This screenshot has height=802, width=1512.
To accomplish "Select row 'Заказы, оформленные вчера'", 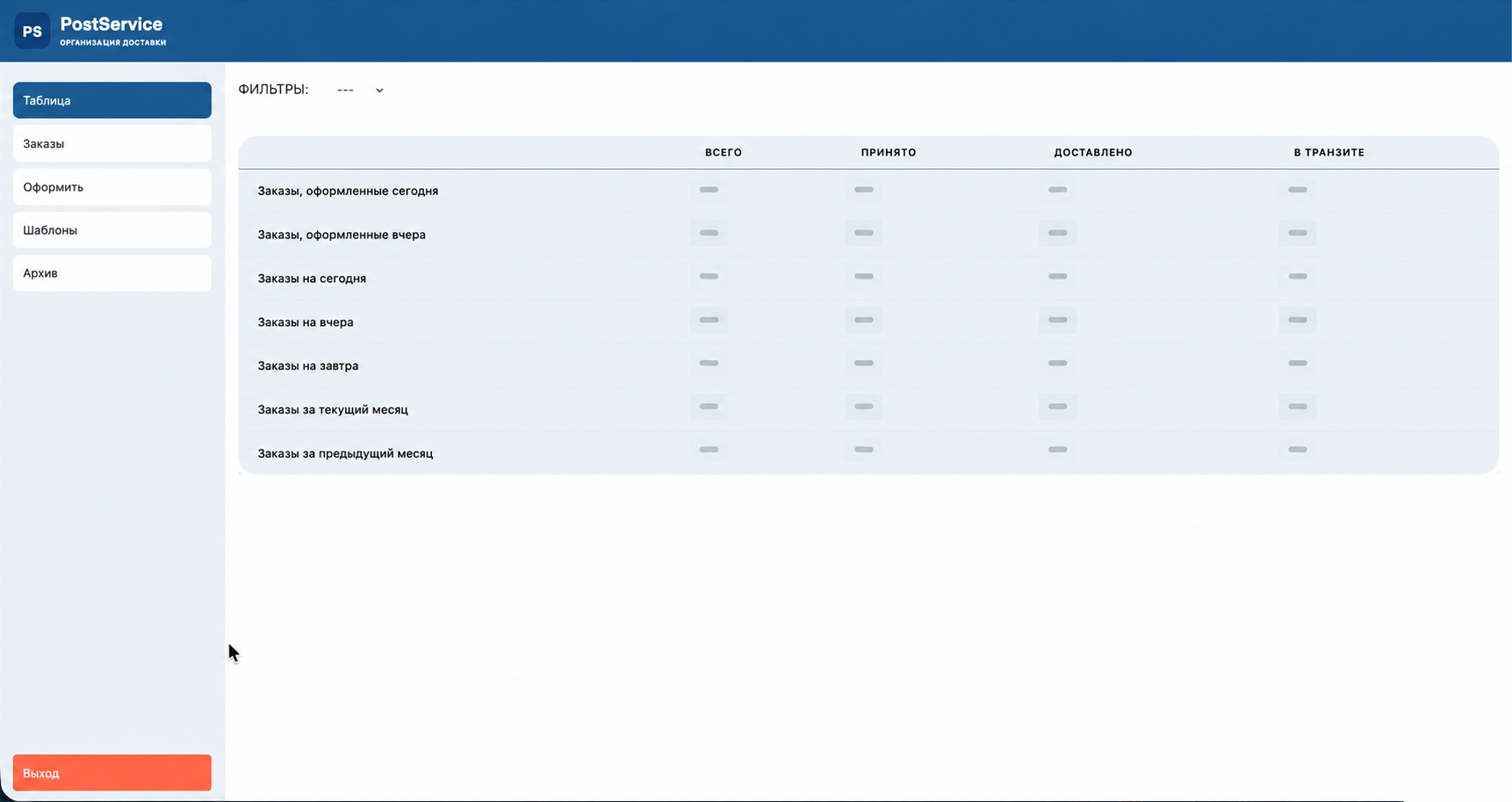I will pos(868,235).
